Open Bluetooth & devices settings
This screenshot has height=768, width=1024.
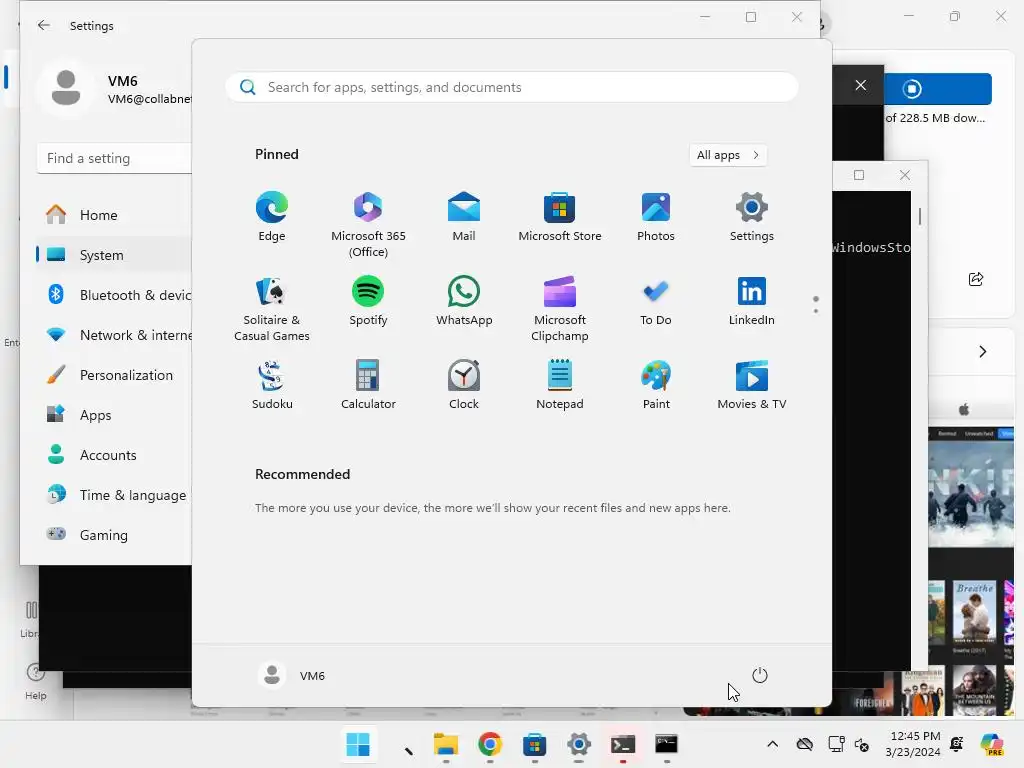113,295
